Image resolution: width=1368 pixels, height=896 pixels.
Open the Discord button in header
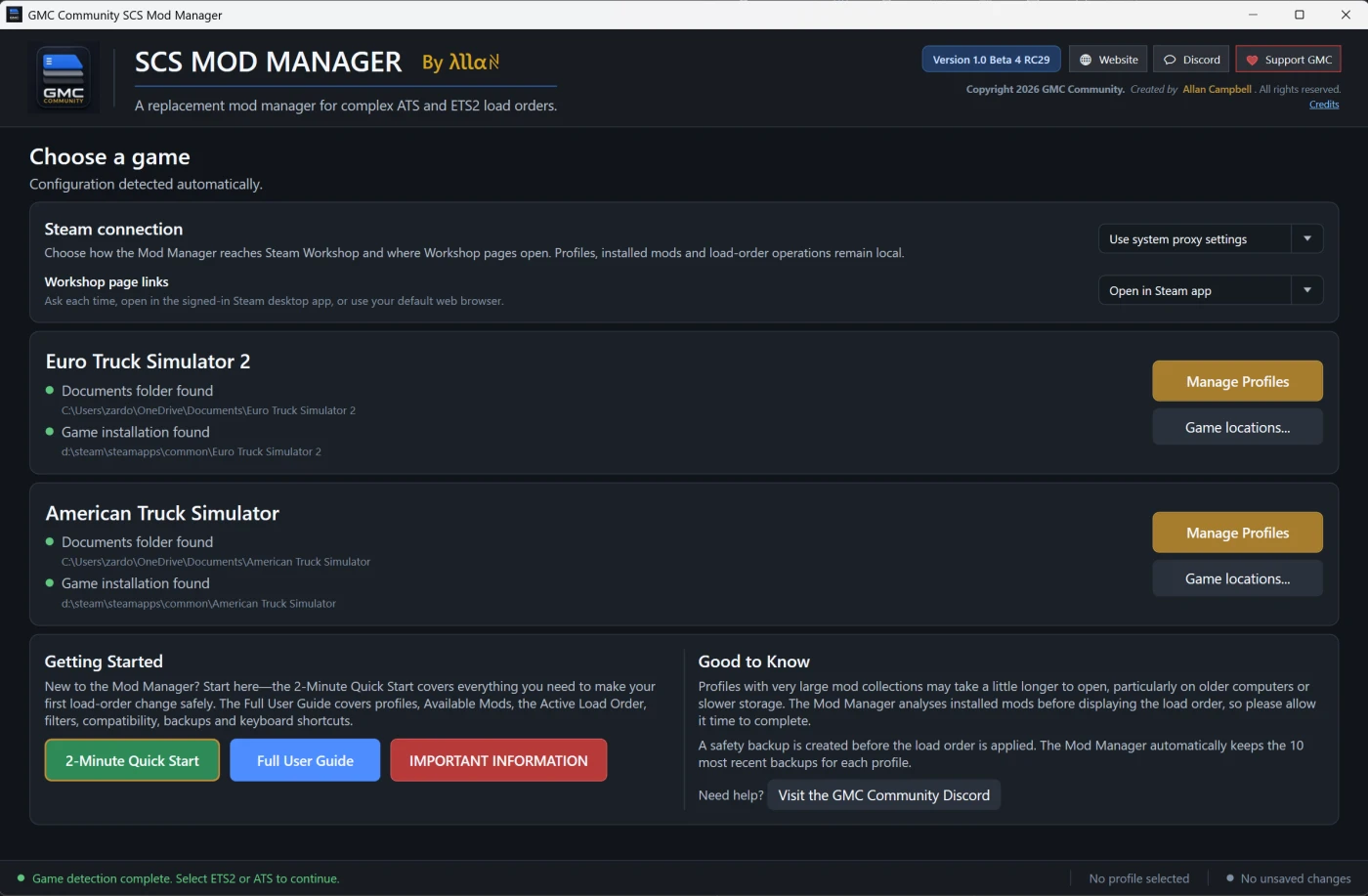point(1191,60)
